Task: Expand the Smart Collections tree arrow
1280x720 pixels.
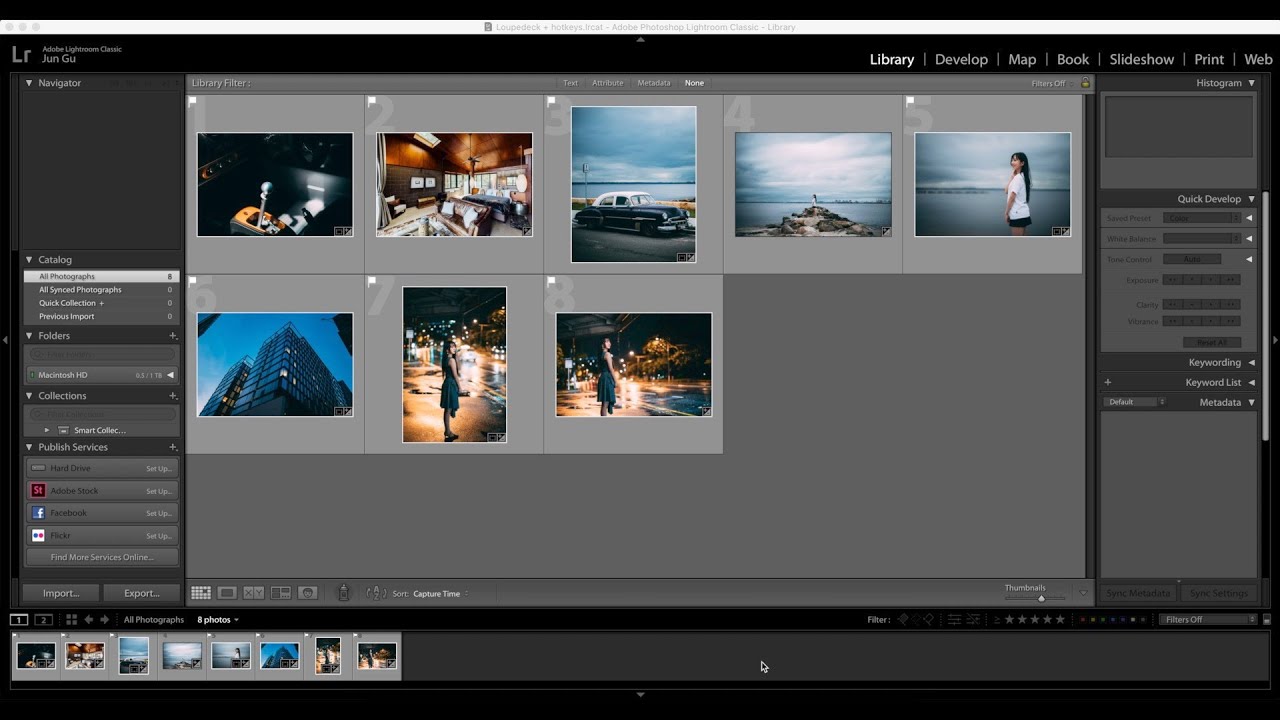Action: pos(46,430)
